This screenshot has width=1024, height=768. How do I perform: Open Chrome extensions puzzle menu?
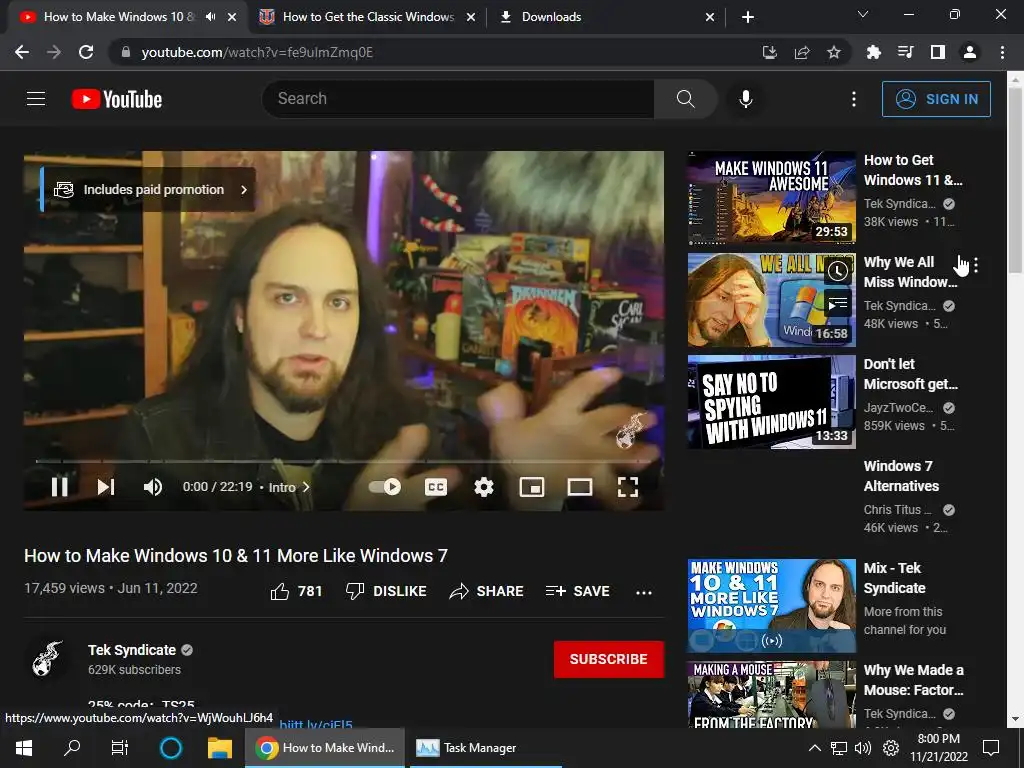873,52
